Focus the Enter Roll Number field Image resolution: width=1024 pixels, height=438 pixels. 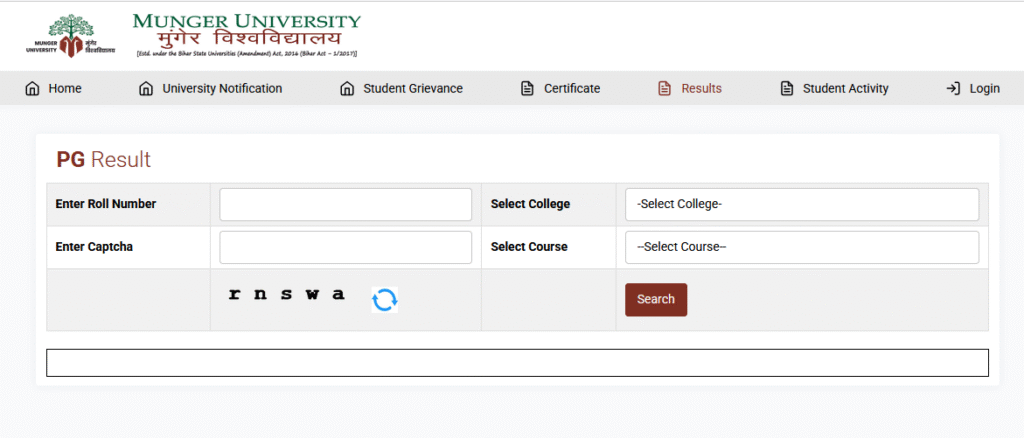click(x=345, y=204)
